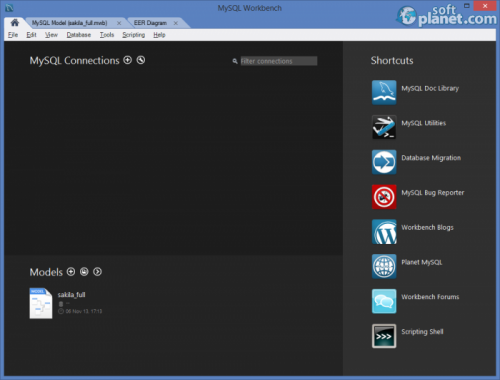Start Database Migration icon
Image resolution: width=500 pixels, height=380 pixels.
pos(384,162)
